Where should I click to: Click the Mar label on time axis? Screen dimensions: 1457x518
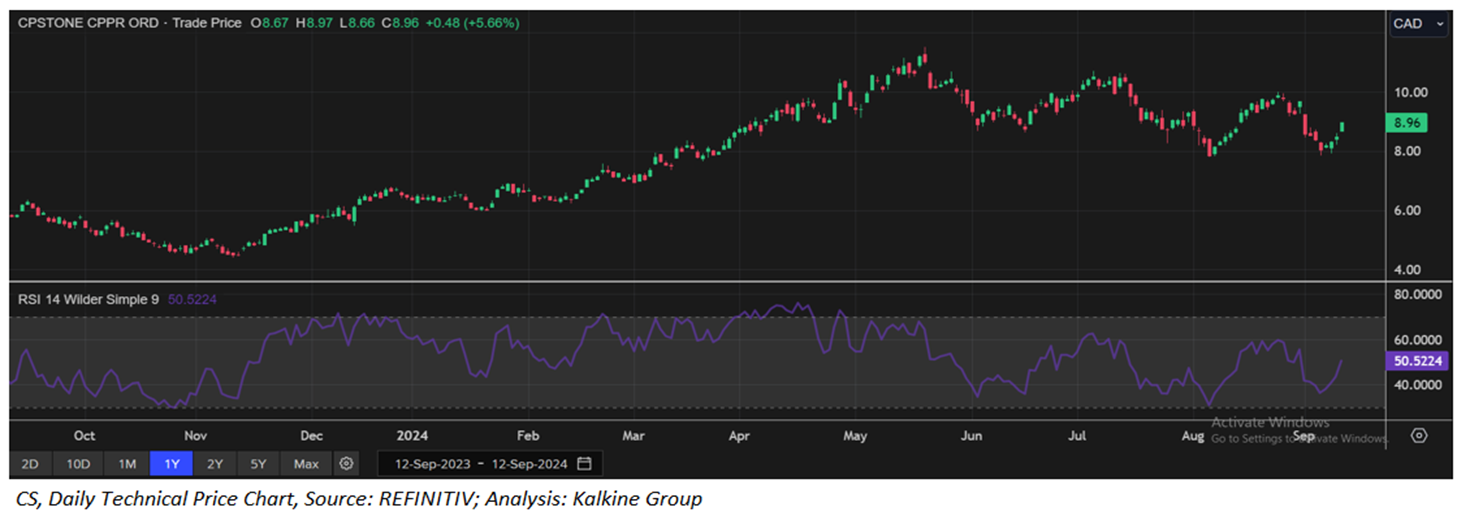pos(633,436)
